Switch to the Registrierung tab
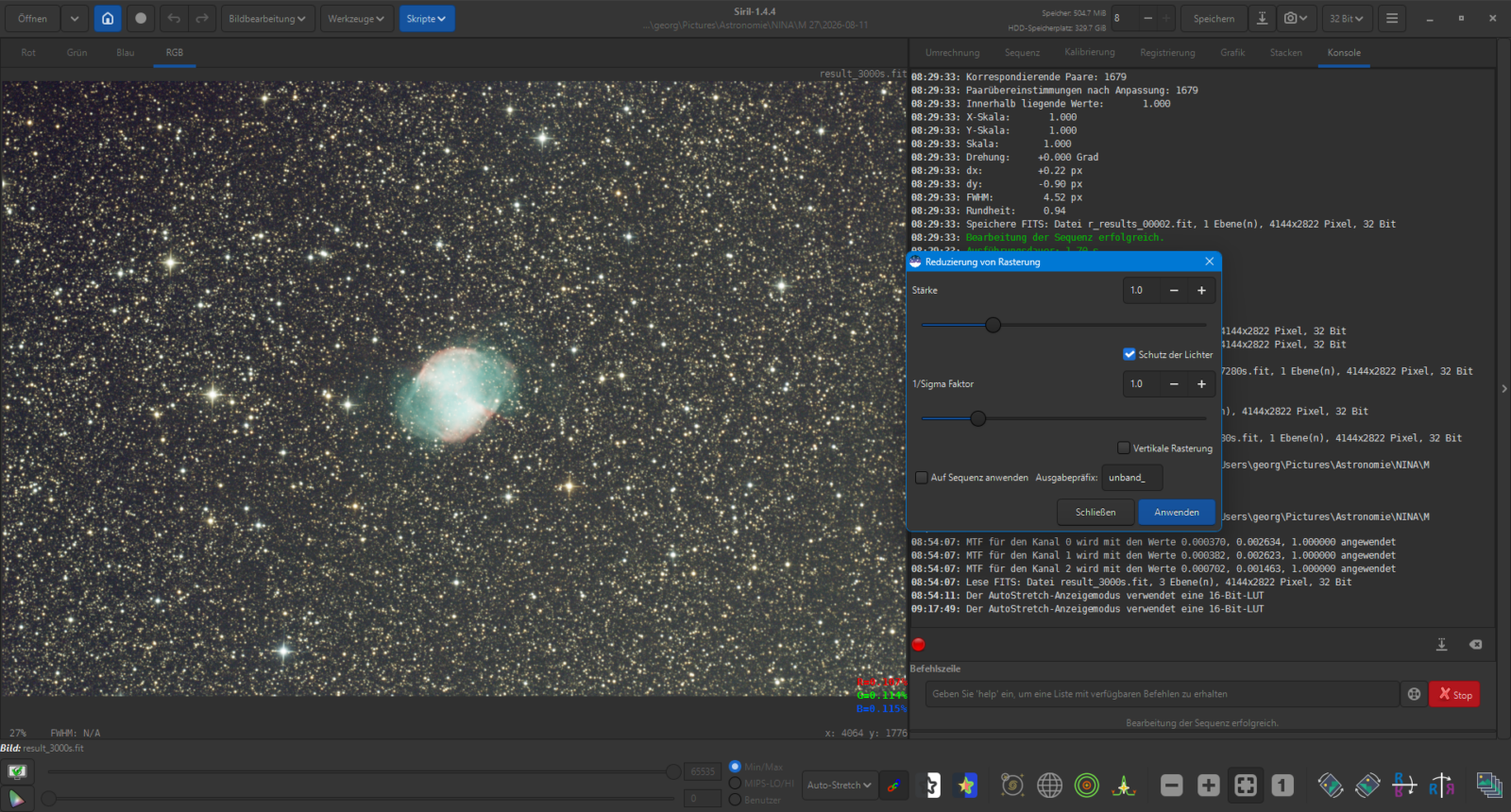 (1167, 53)
